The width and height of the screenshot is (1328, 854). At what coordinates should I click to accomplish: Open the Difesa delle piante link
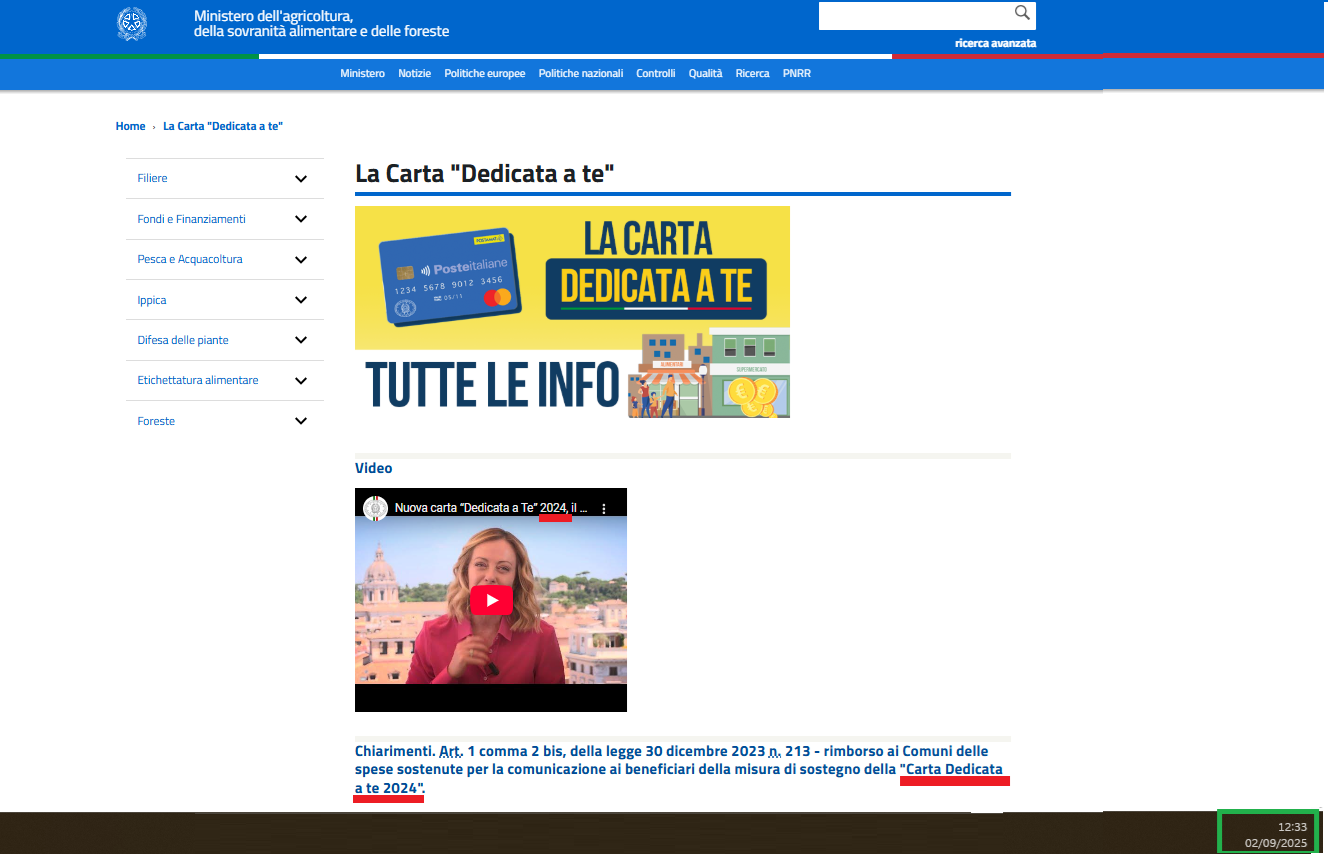[x=183, y=340]
